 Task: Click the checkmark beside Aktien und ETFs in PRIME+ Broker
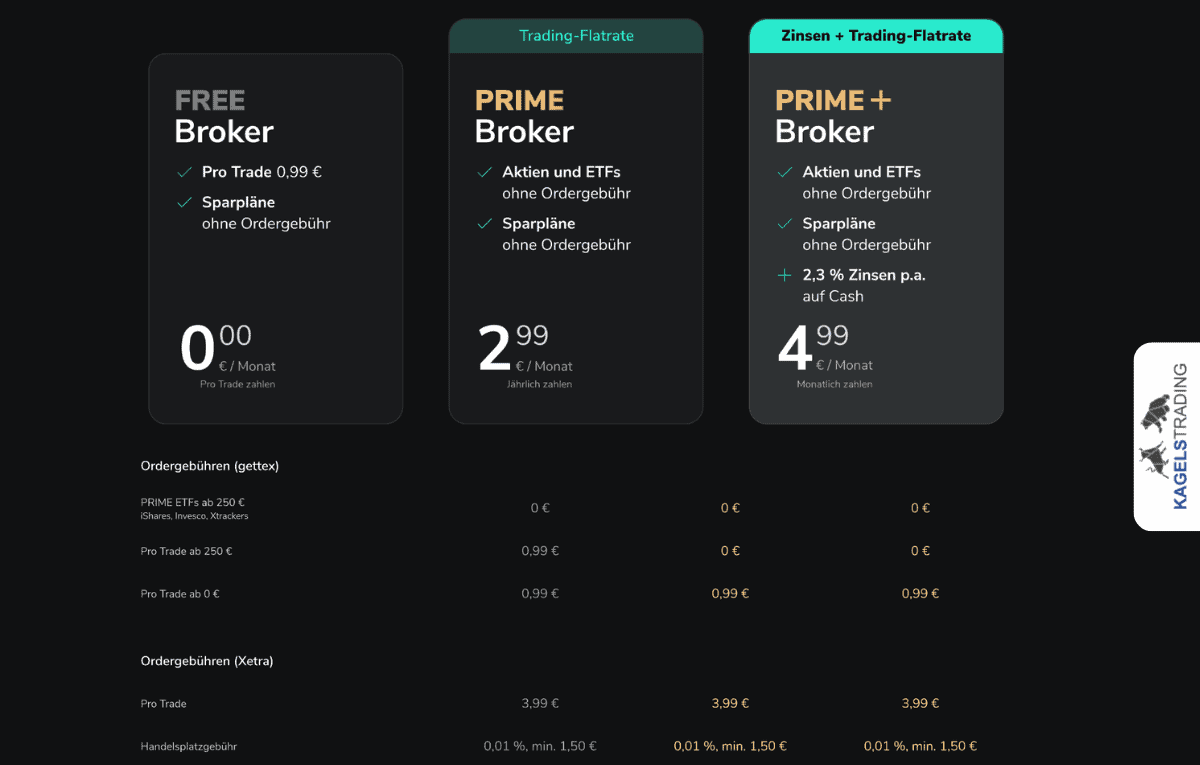click(x=784, y=171)
